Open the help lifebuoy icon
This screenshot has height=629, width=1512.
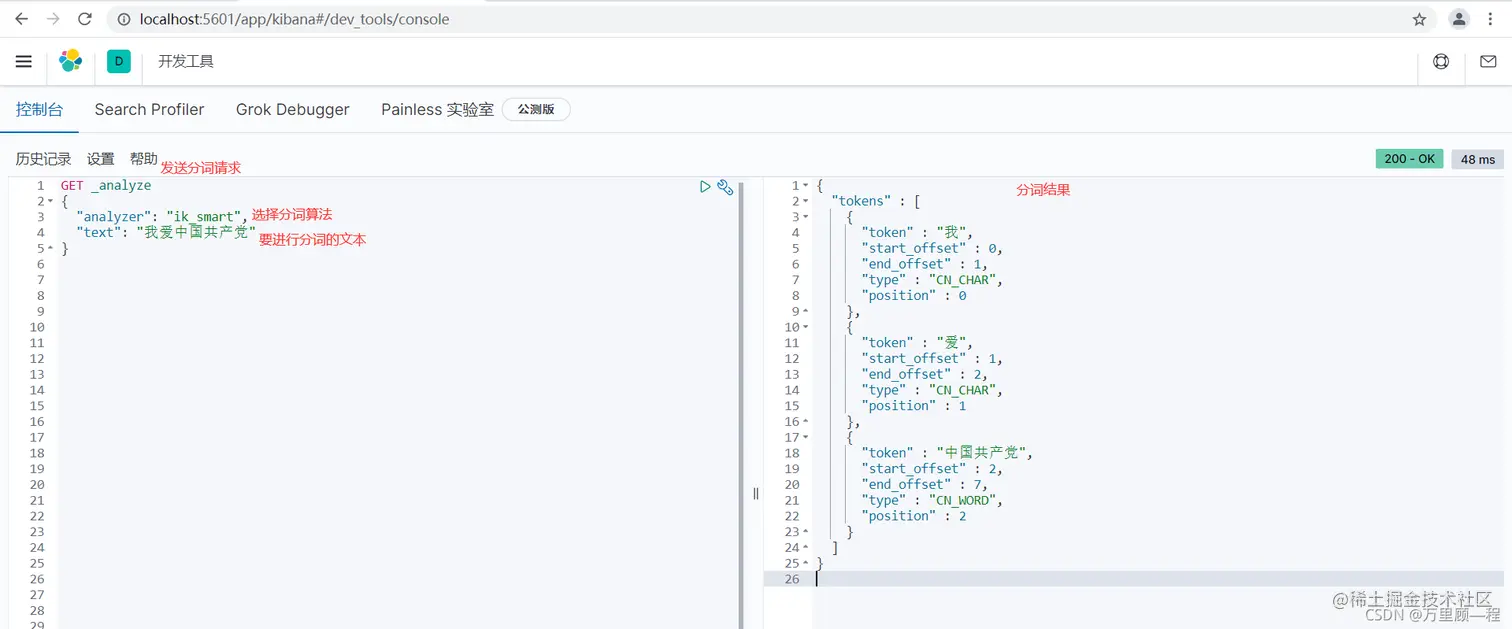[1441, 61]
